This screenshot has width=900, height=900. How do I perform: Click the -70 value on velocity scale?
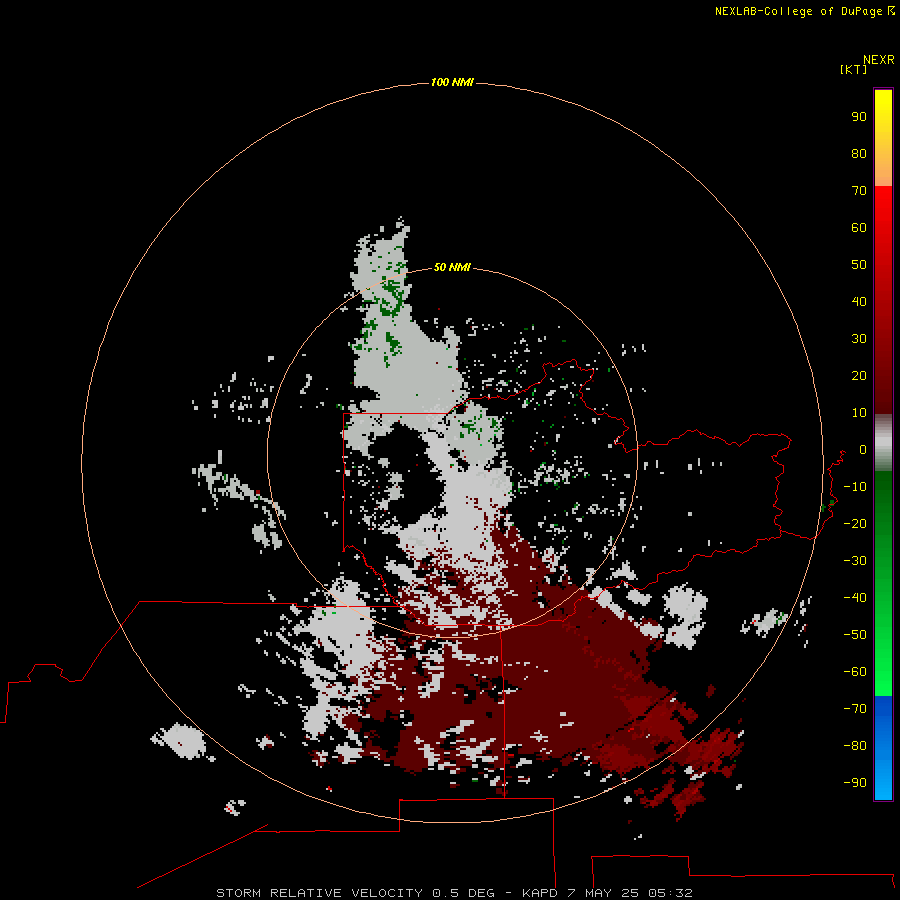[x=855, y=709]
